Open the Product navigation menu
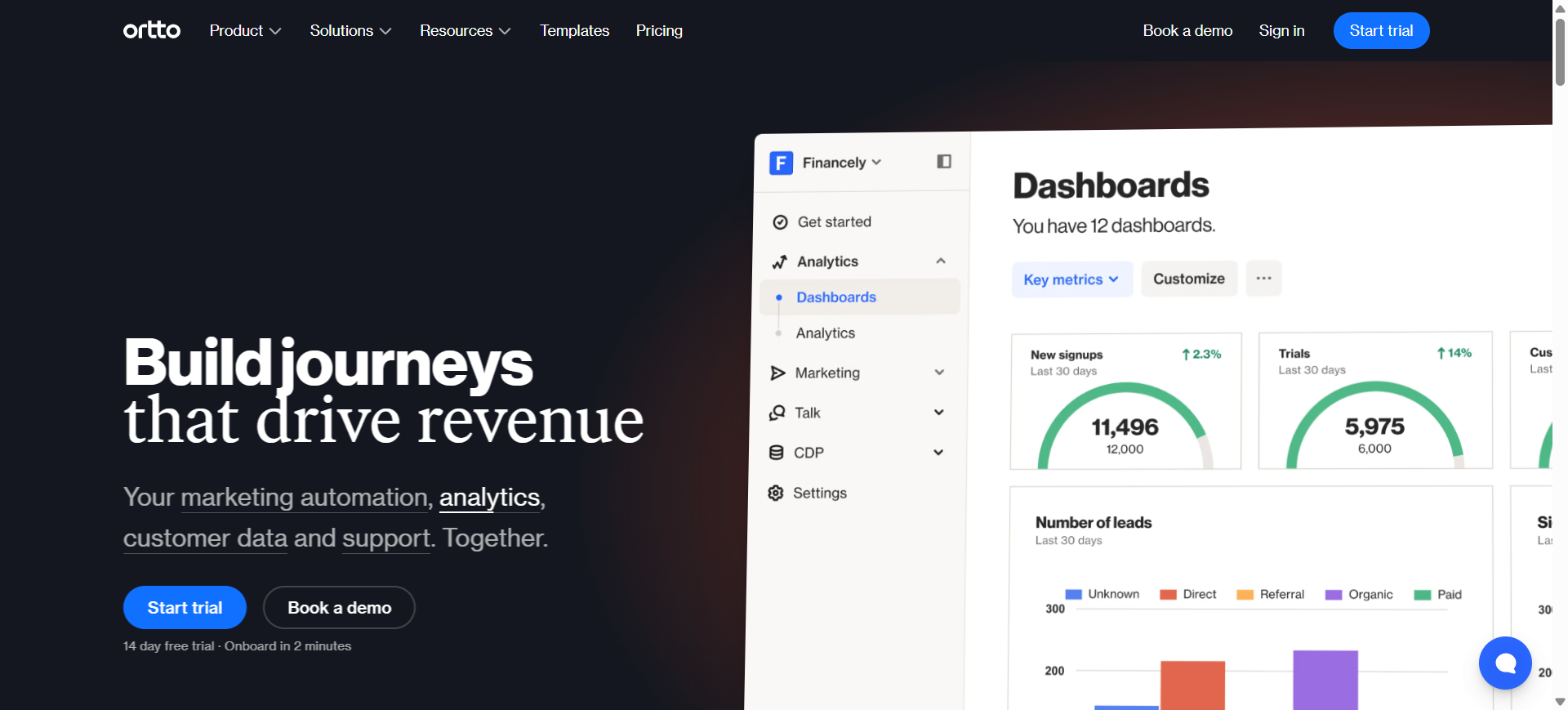Screen dimensions: 1568x710 click(x=245, y=31)
